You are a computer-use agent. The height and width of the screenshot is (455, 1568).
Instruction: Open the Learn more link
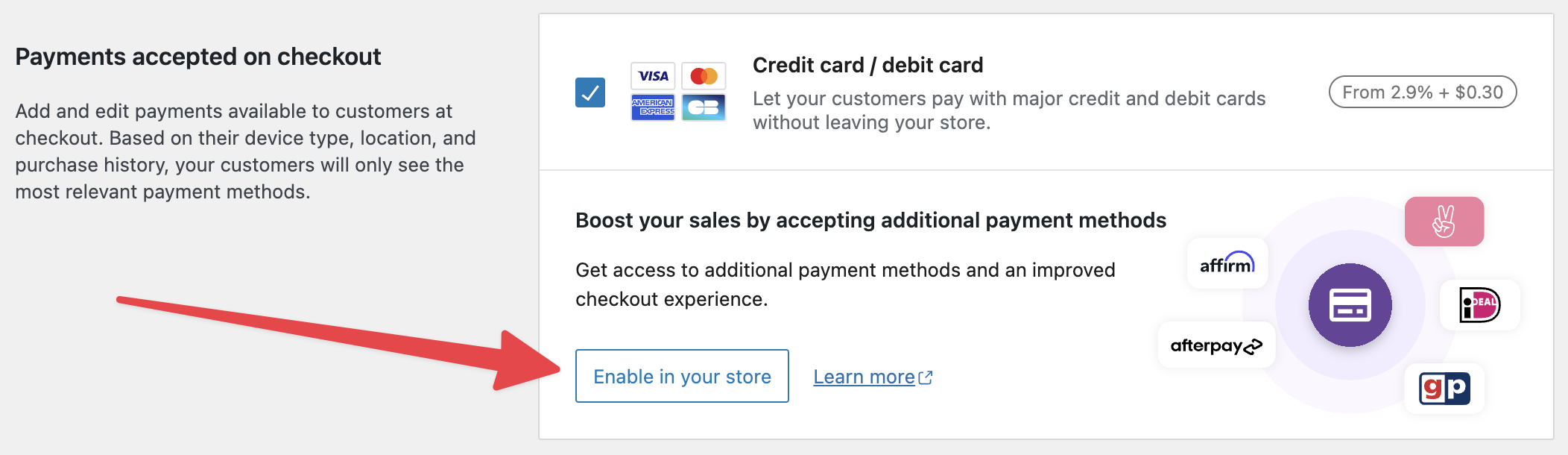[x=864, y=377]
